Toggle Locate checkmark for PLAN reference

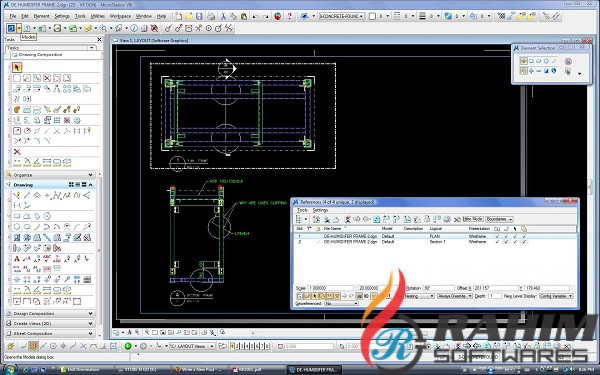(515, 236)
